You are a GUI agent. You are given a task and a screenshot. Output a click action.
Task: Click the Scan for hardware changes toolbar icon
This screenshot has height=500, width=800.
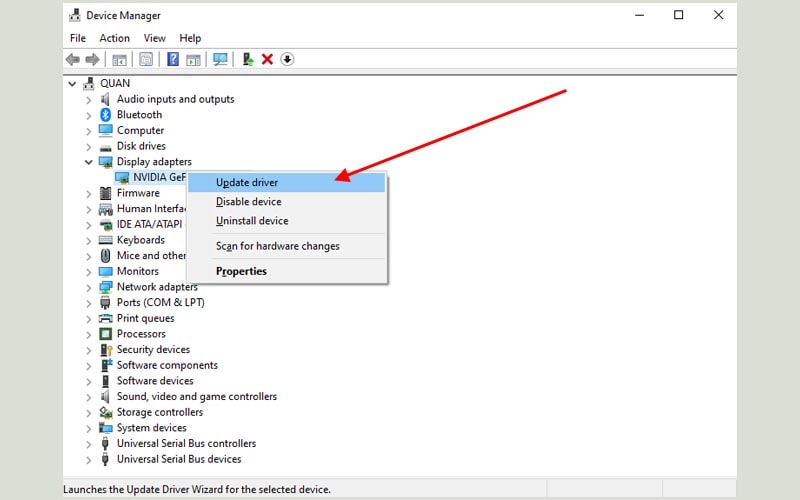click(220, 60)
